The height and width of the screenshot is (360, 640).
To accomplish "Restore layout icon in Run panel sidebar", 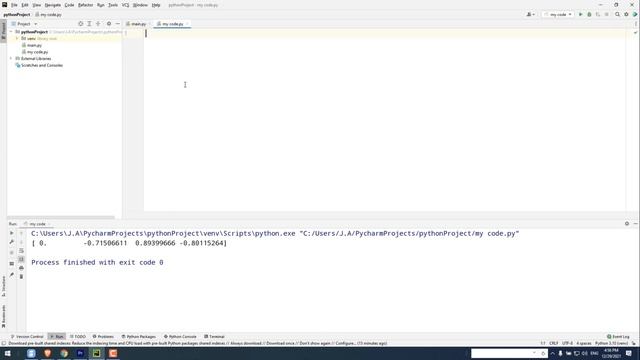I will tap(11, 264).
